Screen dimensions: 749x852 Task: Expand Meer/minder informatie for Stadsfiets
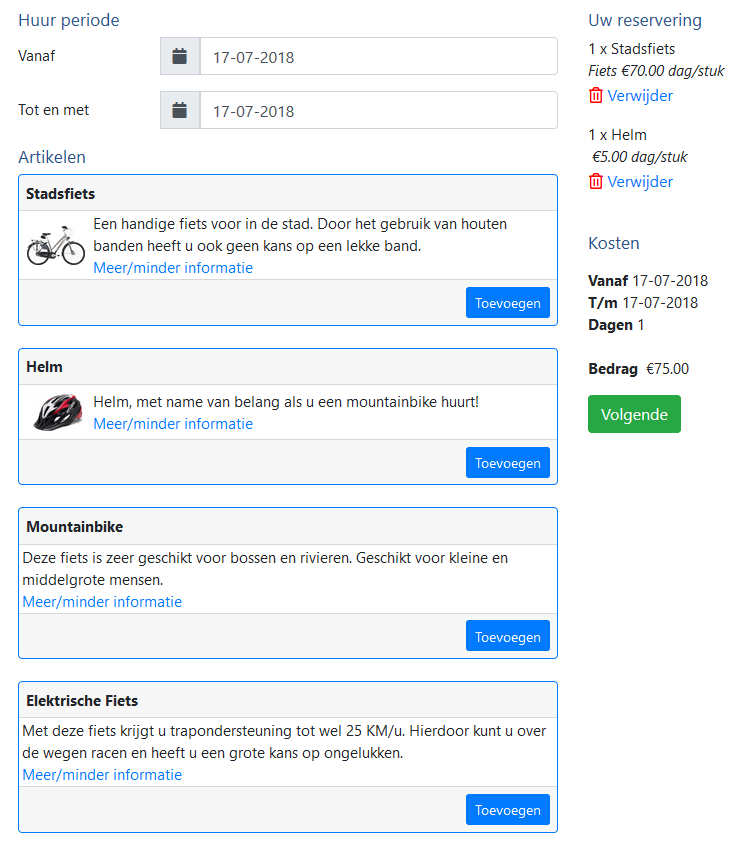pos(173,268)
